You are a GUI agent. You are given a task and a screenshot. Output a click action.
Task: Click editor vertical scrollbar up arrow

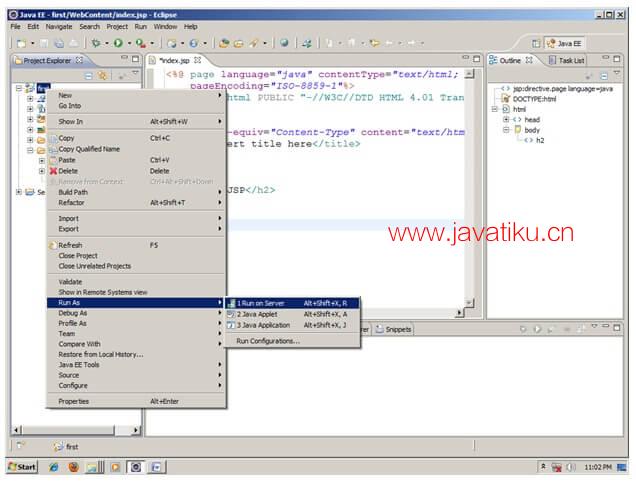tap(469, 74)
